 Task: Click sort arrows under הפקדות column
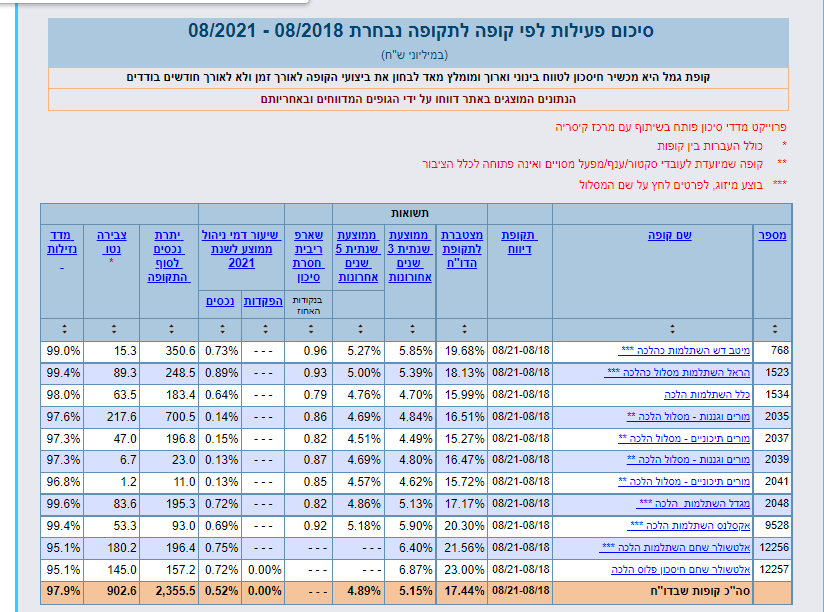(x=265, y=329)
